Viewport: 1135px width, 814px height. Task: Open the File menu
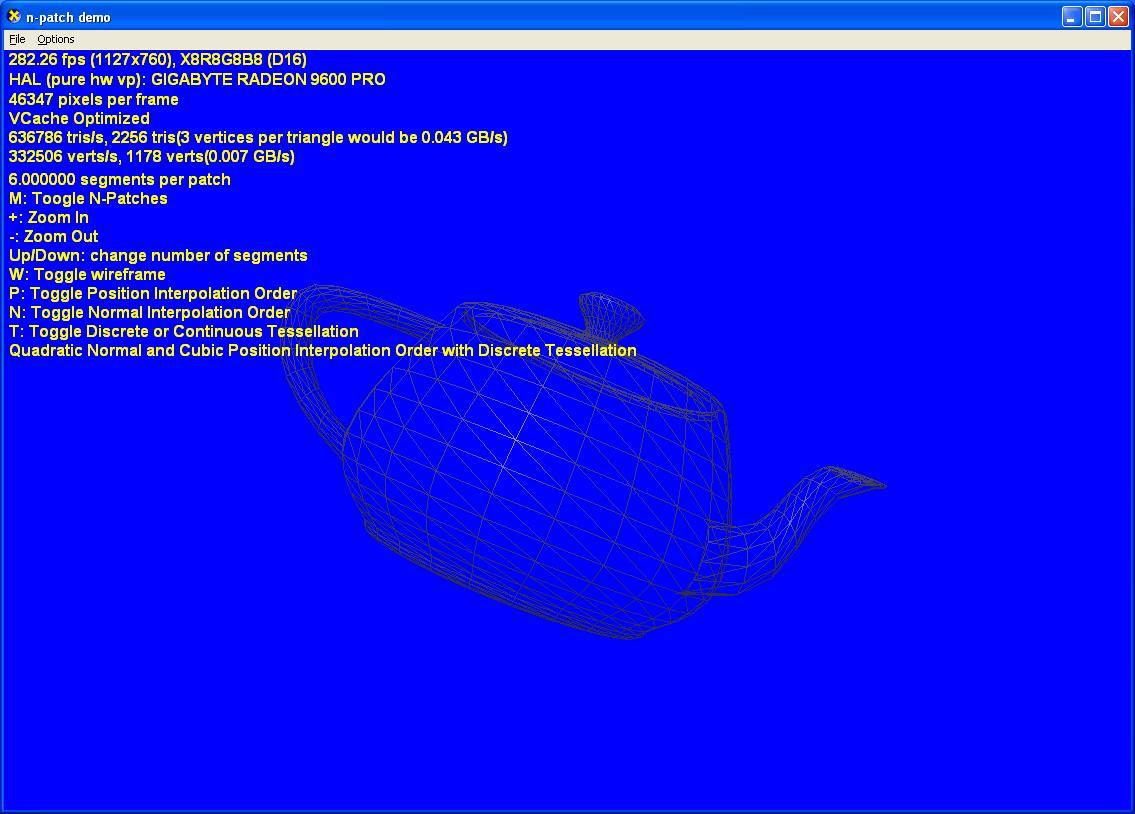click(x=16, y=39)
